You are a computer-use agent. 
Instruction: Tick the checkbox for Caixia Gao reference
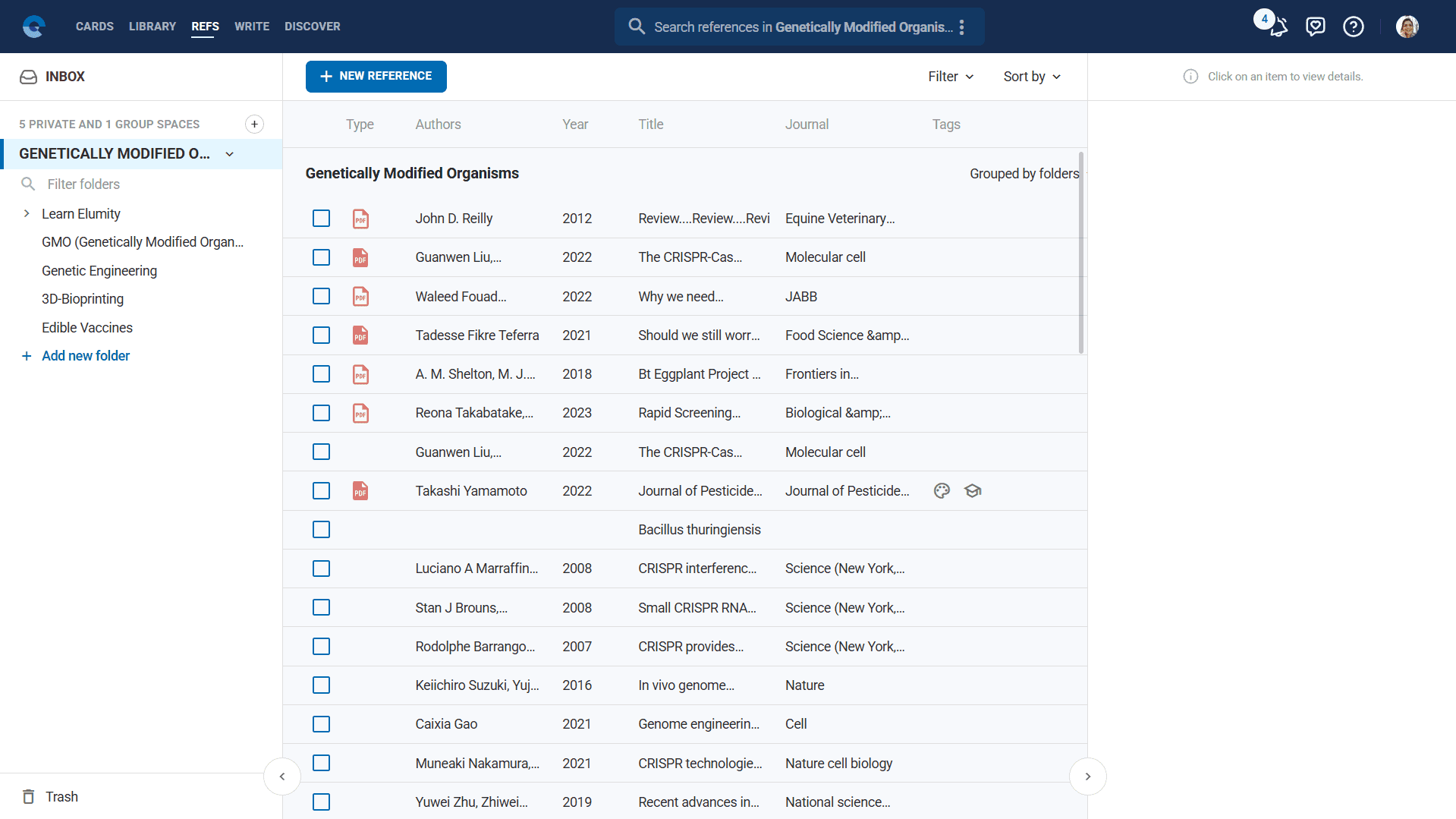[321, 724]
